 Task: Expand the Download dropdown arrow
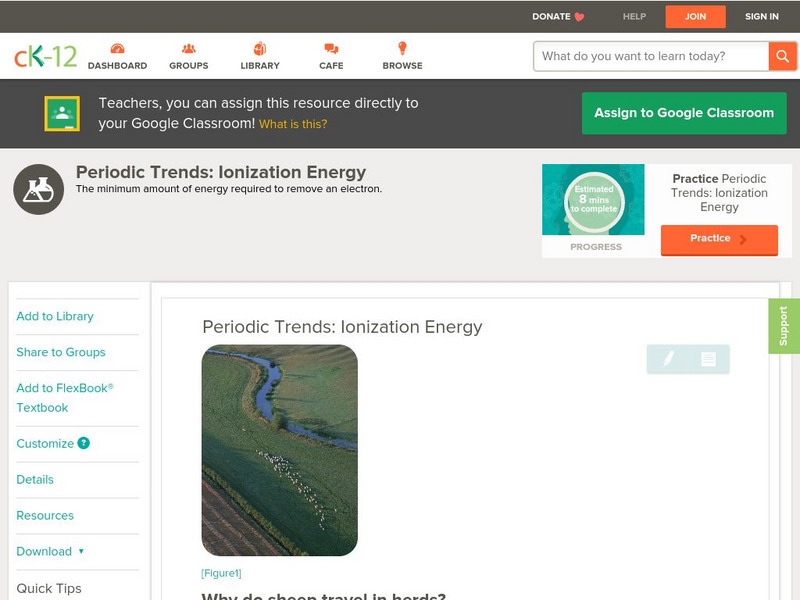(x=81, y=551)
